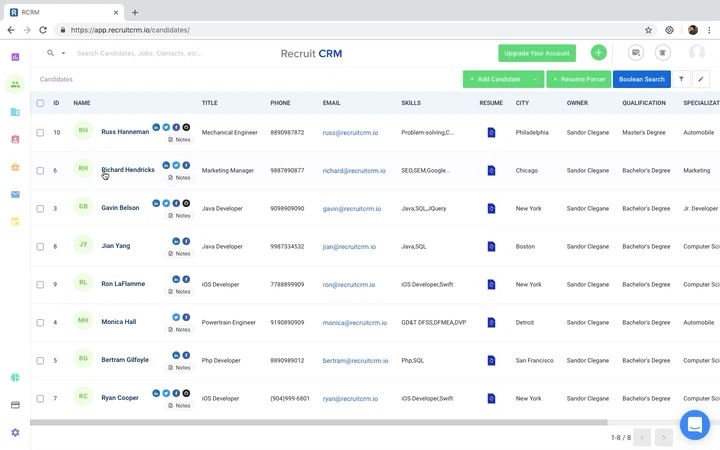
Task: Select Ron LaFlamme's row checkbox
Action: (x=40, y=285)
